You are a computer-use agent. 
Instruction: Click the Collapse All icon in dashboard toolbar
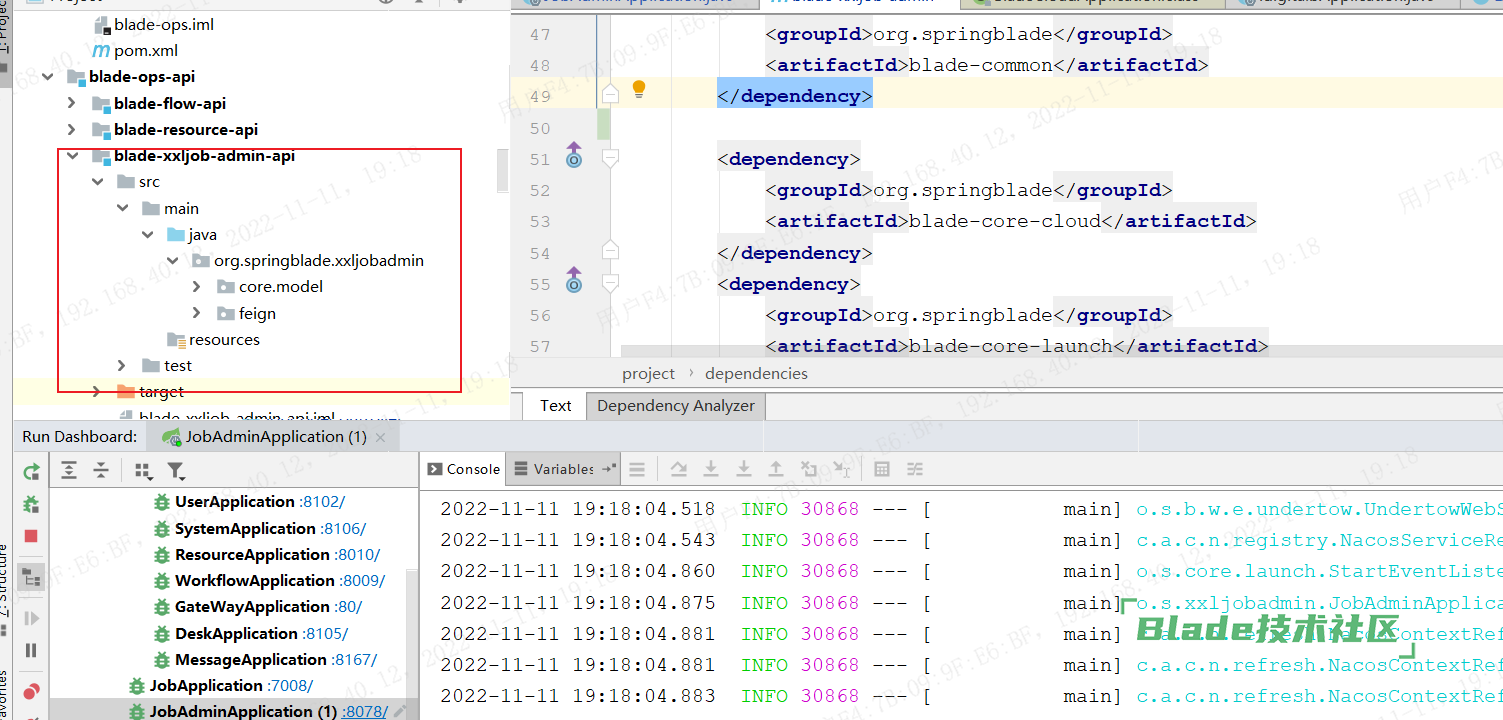(101, 470)
